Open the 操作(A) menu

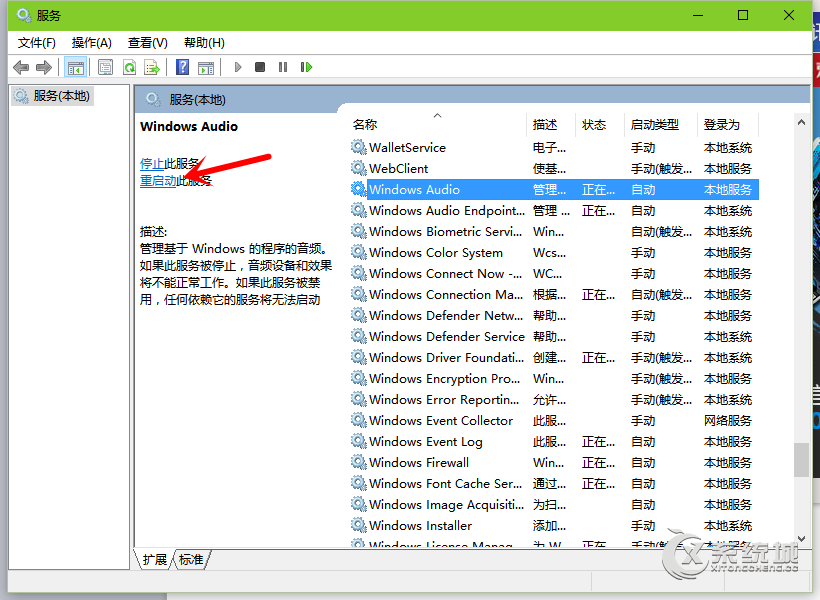tap(92, 43)
